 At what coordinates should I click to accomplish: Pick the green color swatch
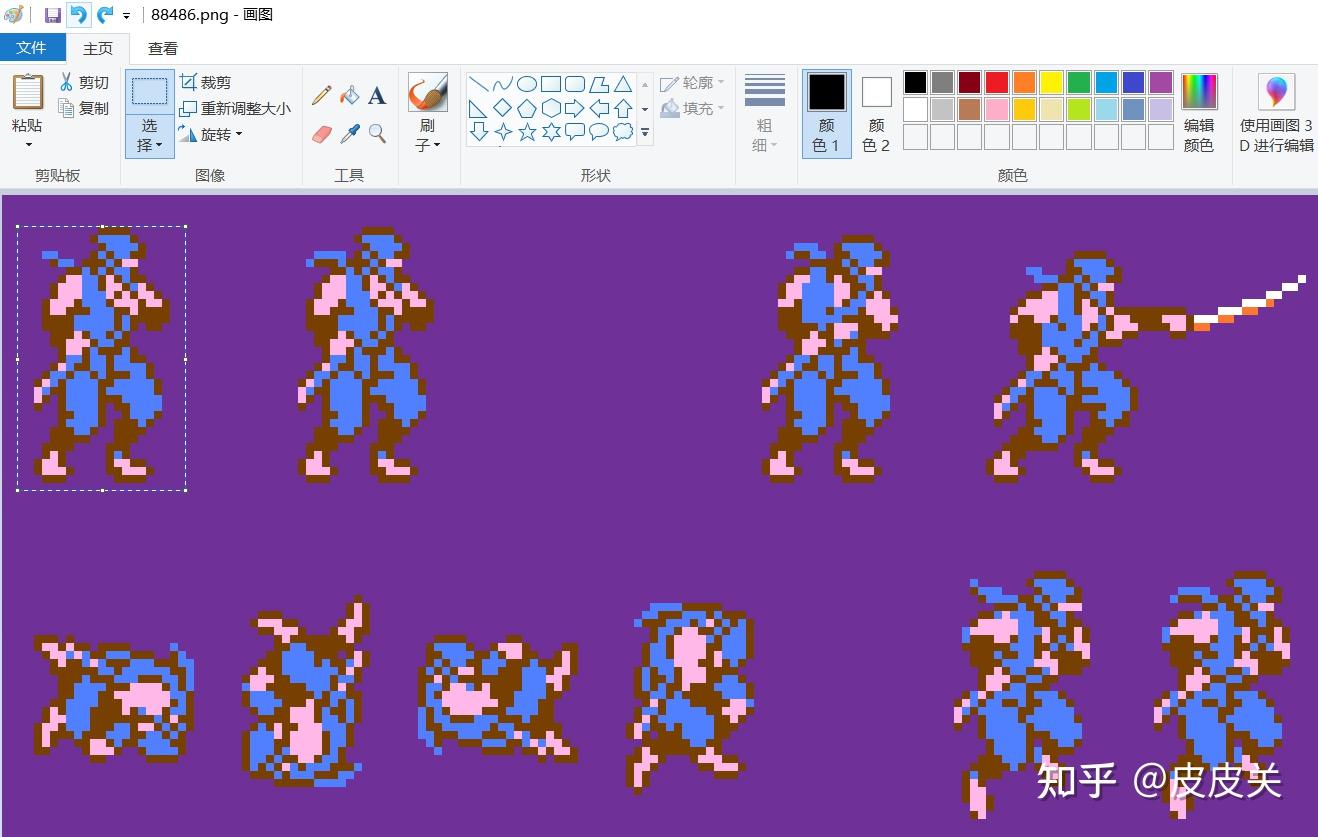1079,82
